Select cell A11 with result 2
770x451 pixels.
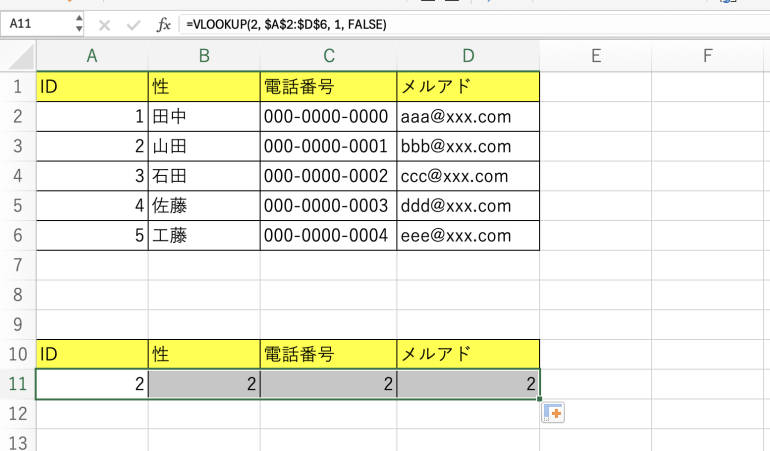click(x=92, y=384)
